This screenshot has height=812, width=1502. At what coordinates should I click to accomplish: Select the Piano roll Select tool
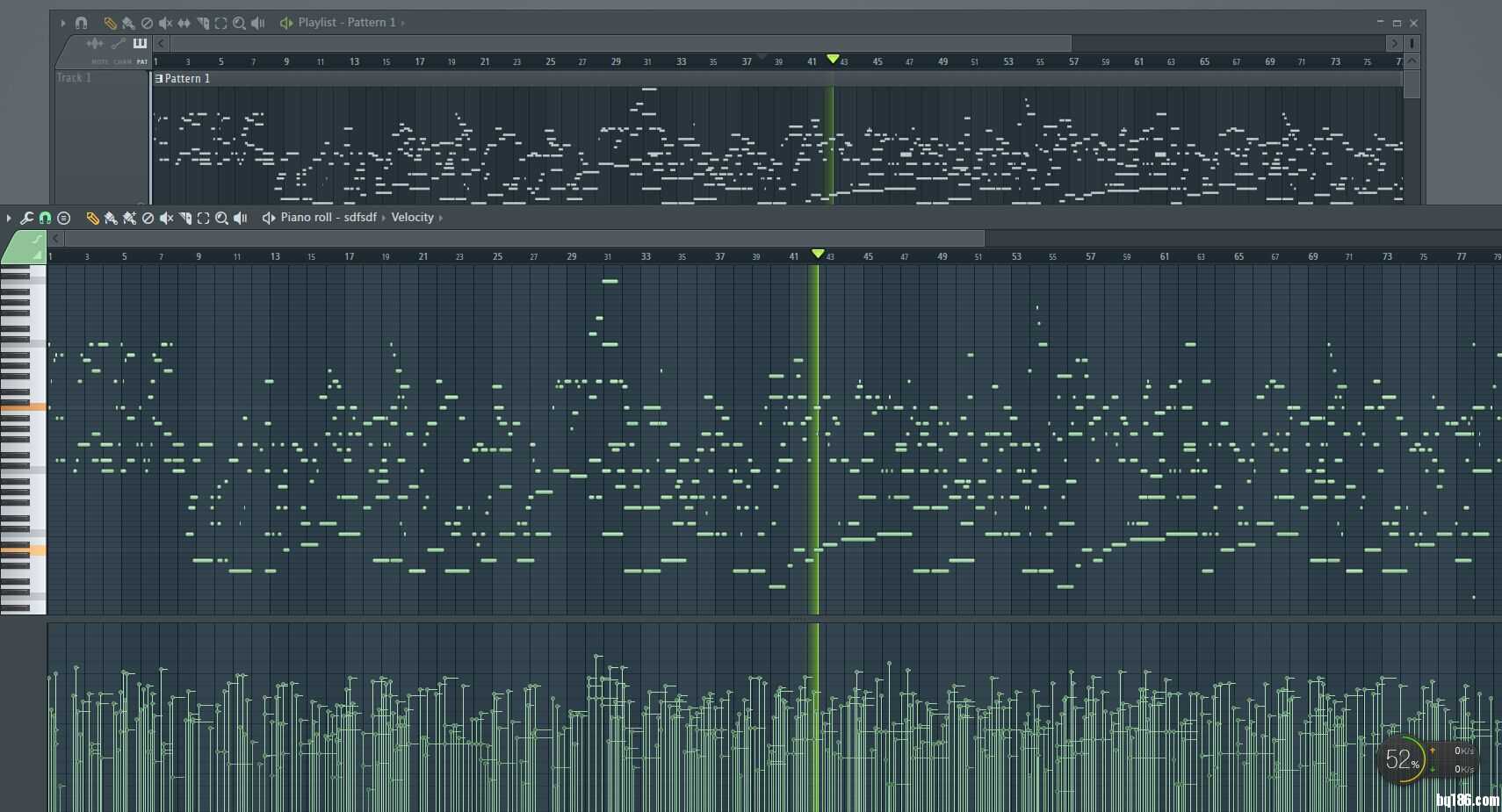[x=203, y=218]
